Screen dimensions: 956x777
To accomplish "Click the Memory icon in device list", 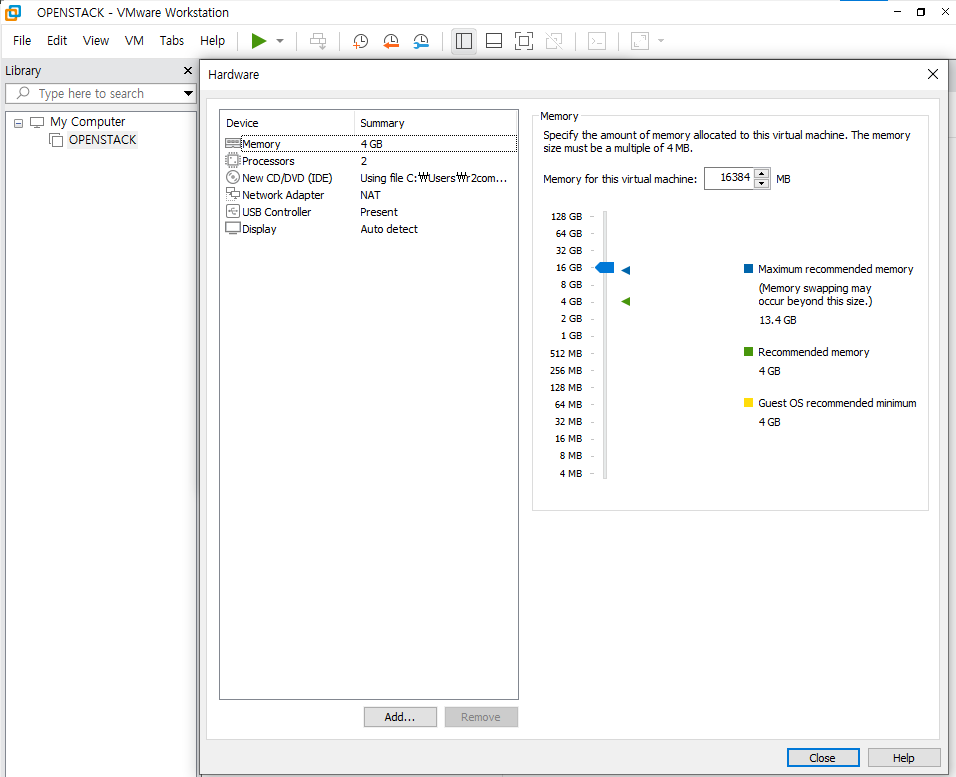I will [233, 143].
